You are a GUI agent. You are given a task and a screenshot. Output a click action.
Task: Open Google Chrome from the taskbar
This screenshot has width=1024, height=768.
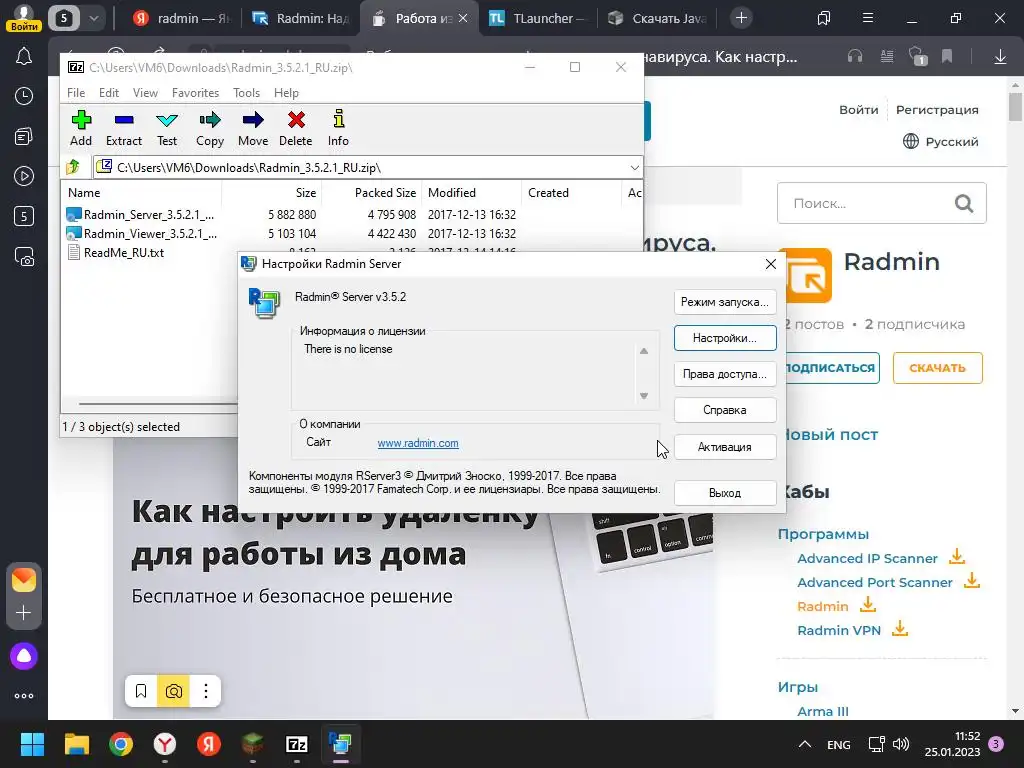coord(121,744)
